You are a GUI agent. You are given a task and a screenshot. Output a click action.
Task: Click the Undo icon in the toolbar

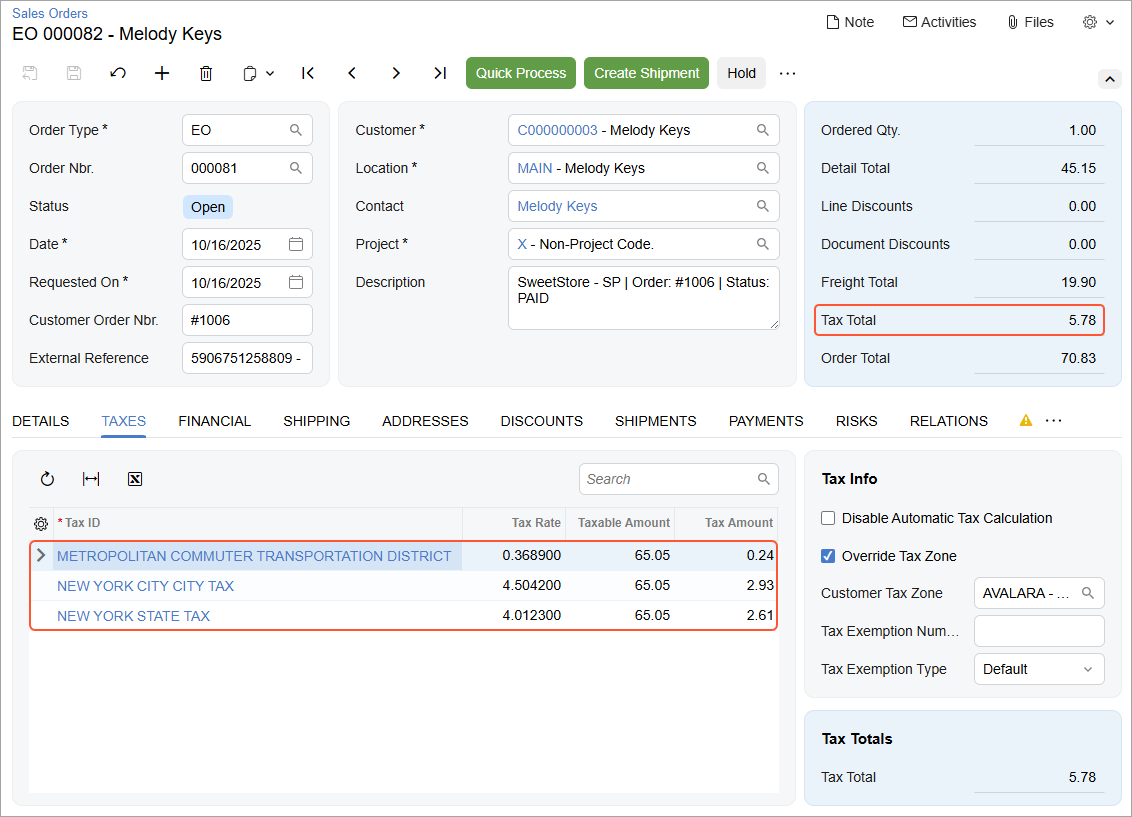pos(118,73)
